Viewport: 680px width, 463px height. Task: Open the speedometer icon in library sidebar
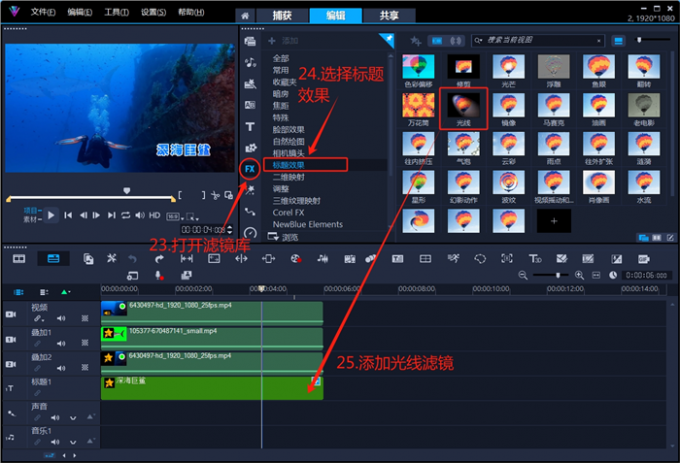coord(250,233)
